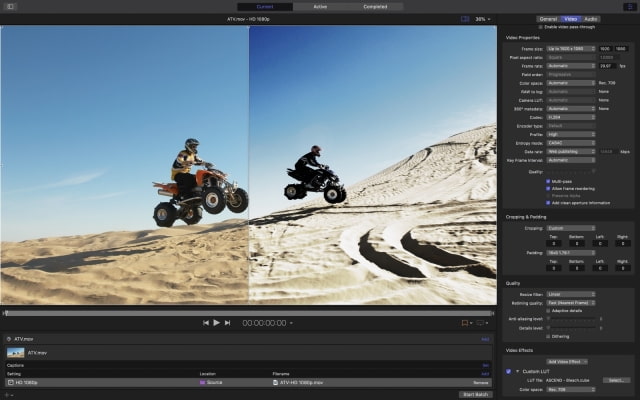Go to the previous frame marker

point(206,323)
